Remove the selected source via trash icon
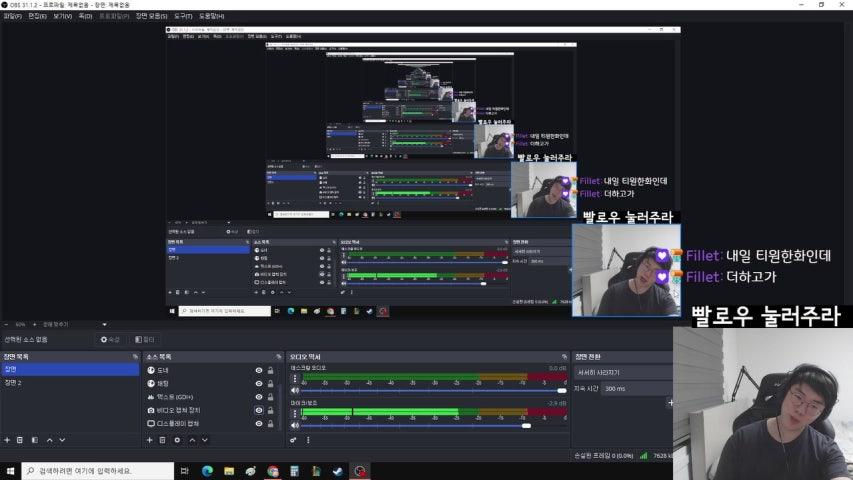 coord(162,440)
